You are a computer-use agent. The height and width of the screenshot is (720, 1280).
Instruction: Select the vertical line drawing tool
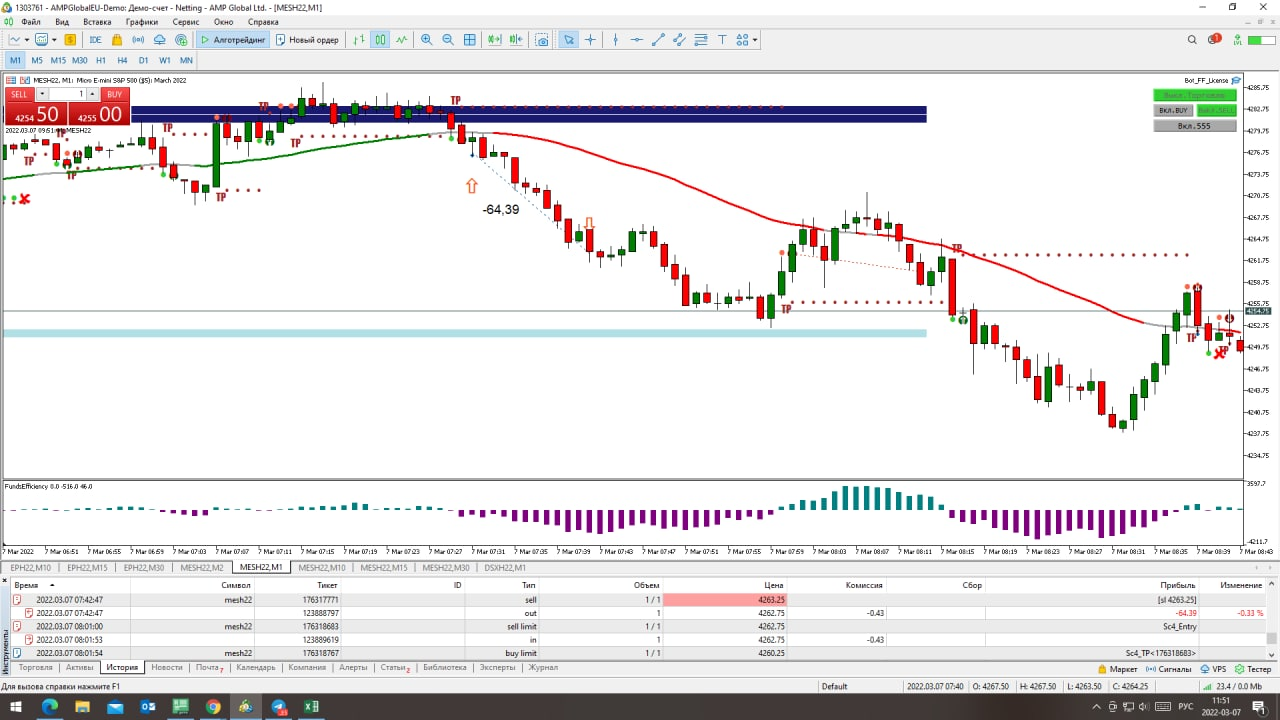pyautogui.click(x=615, y=40)
